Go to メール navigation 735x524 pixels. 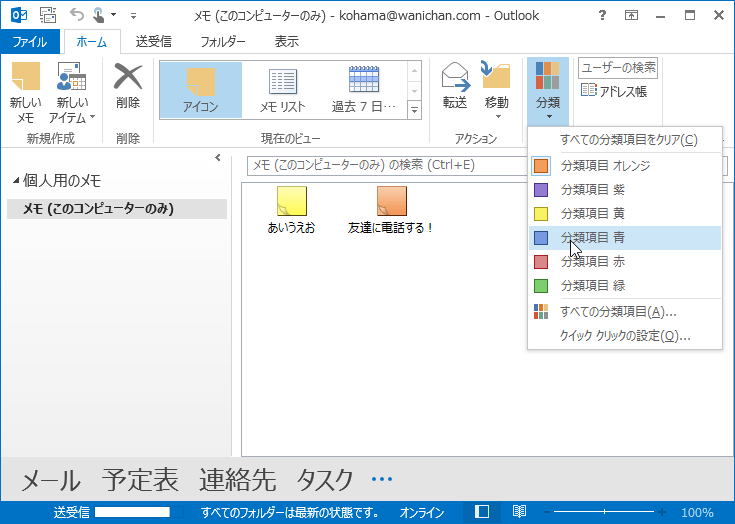click(x=51, y=480)
